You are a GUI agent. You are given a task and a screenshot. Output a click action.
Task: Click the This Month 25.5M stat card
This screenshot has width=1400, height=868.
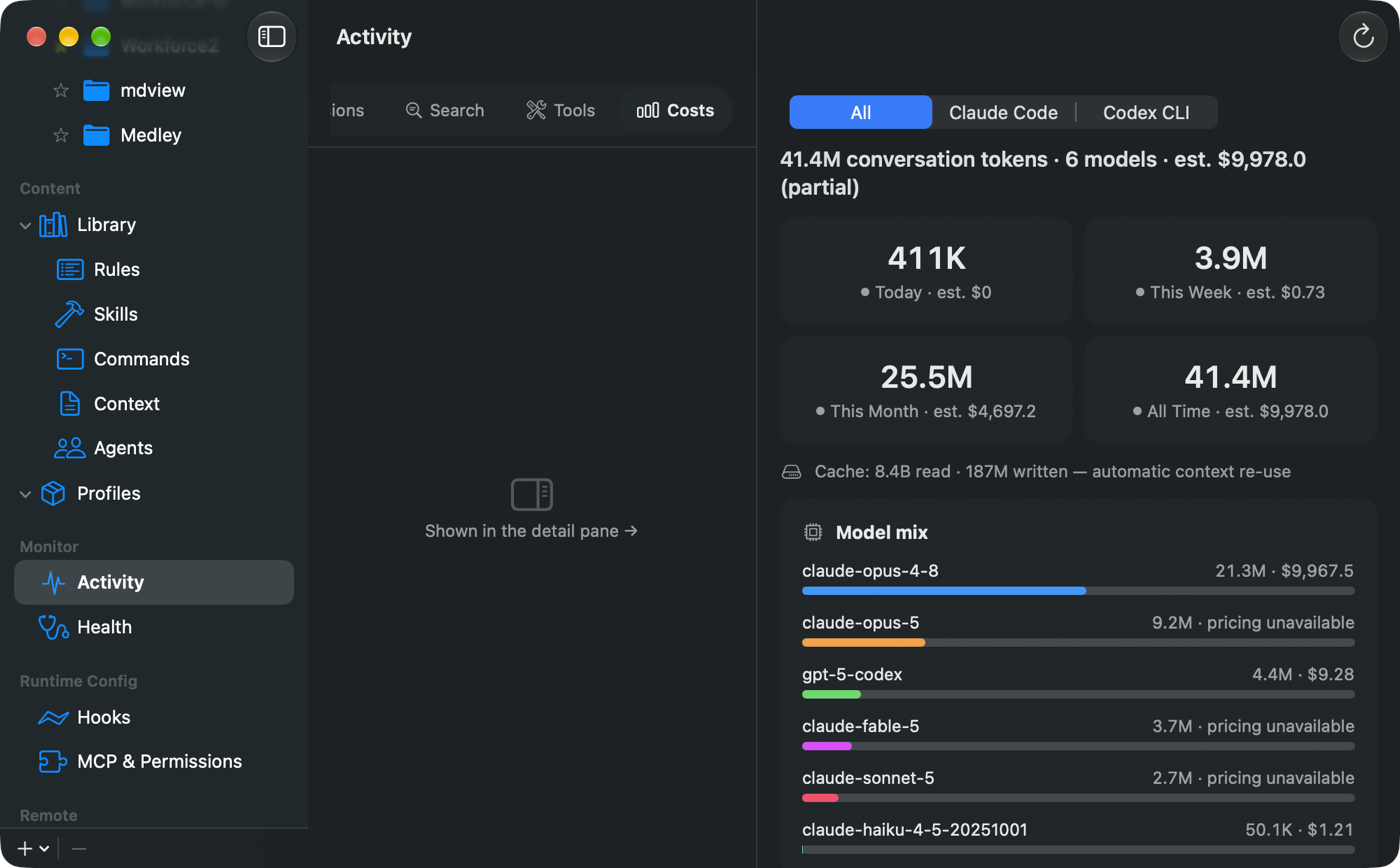pos(926,390)
